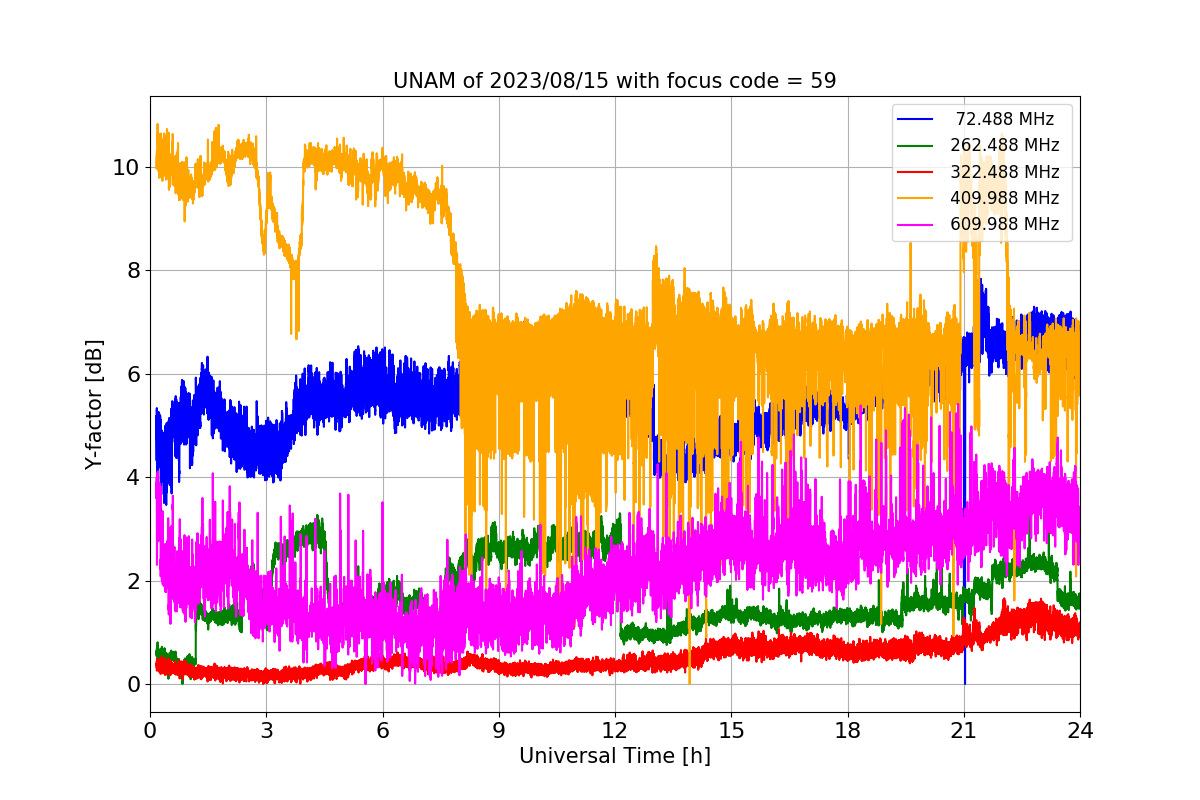Viewport: 1200px width, 800px height.
Task: Click the magenta legend line swatch
Action: [915, 224]
